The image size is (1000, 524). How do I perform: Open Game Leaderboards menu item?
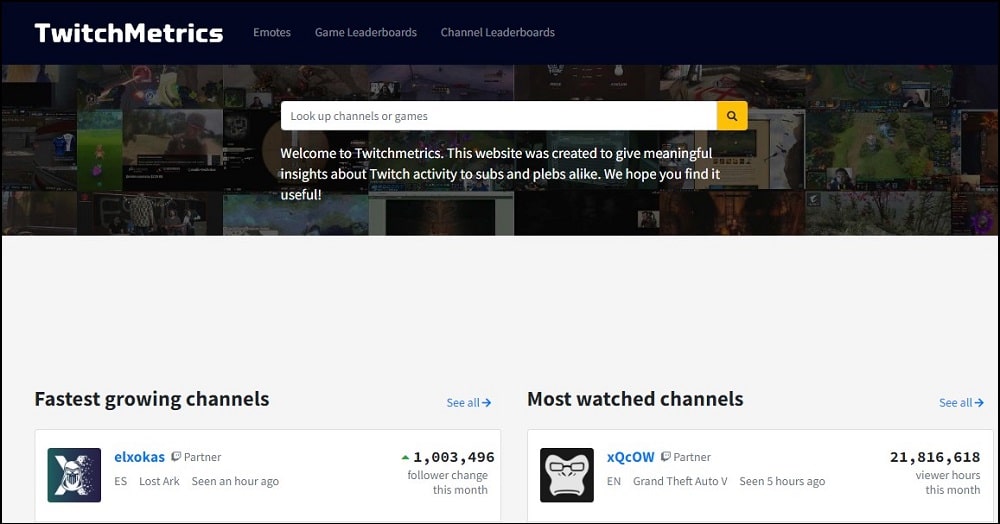click(x=365, y=33)
